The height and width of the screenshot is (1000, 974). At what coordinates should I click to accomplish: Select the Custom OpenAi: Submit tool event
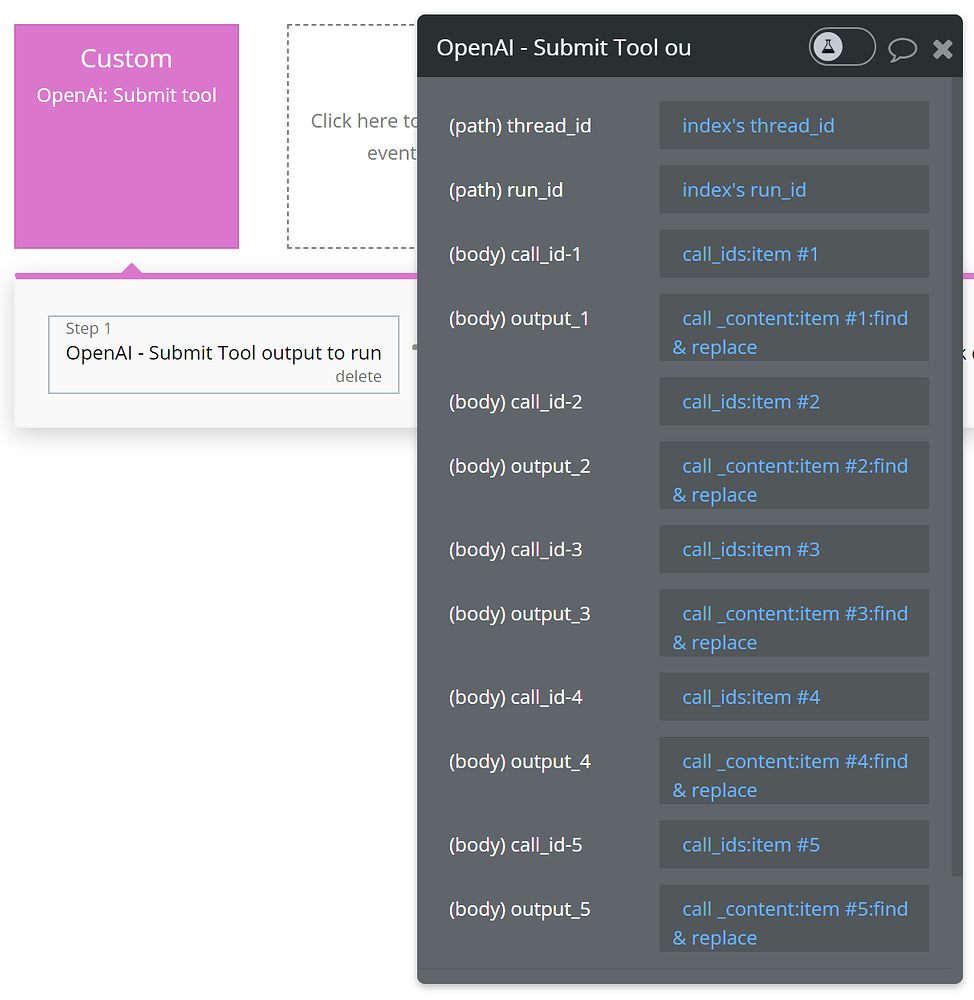point(126,136)
